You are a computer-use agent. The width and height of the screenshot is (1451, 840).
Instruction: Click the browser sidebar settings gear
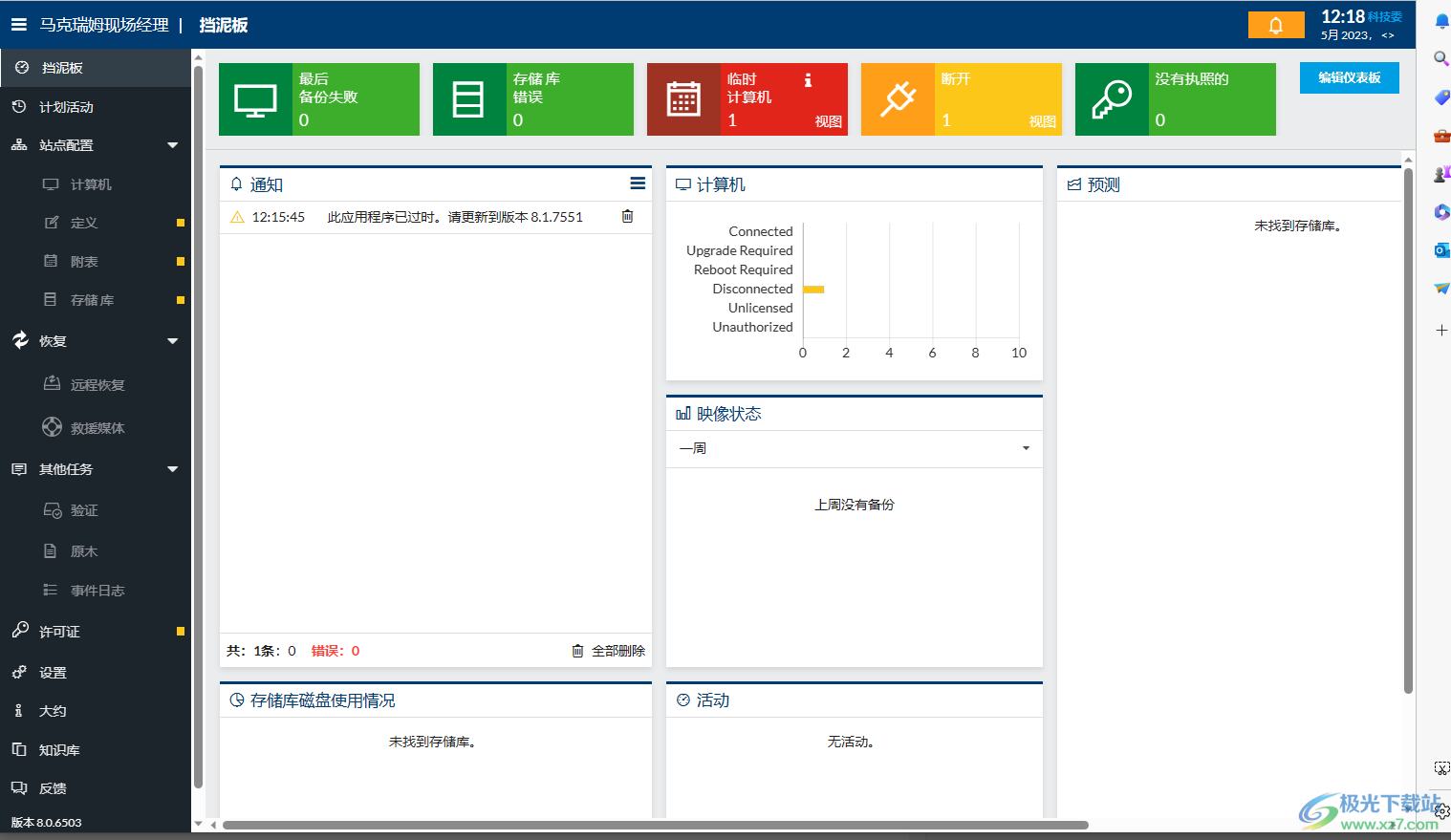1442,811
